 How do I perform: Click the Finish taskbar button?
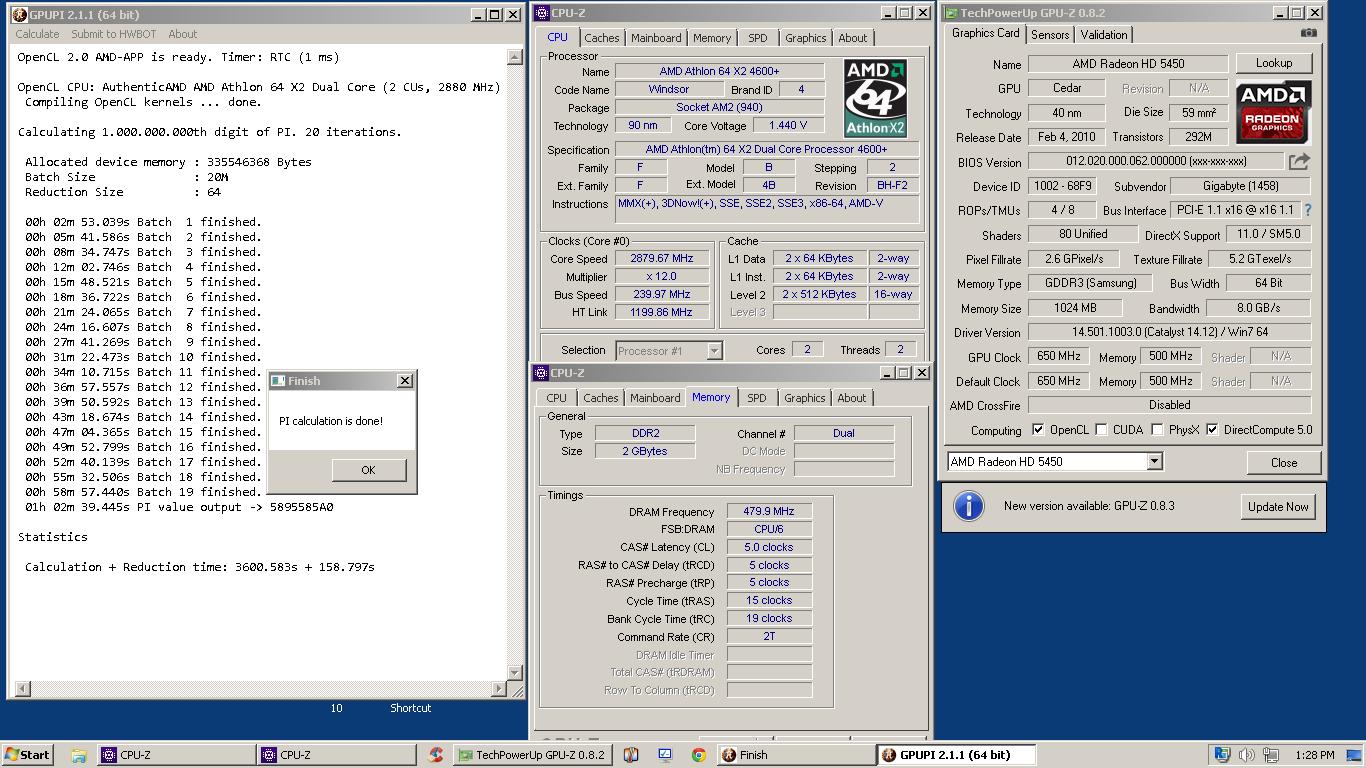click(x=795, y=755)
